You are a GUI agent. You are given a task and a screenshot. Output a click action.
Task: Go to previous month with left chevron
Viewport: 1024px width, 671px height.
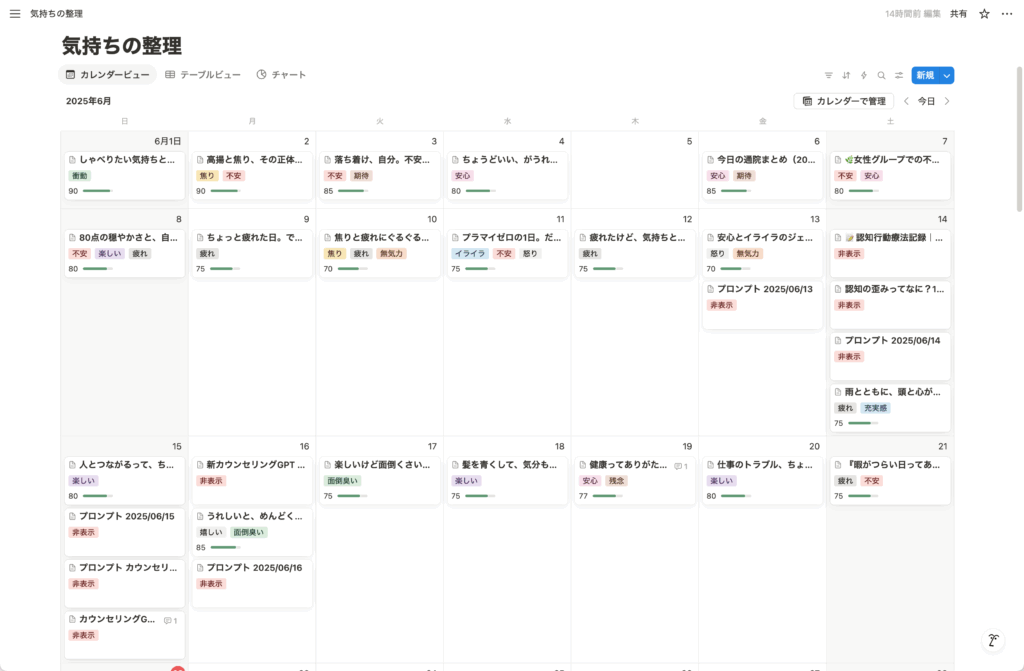(x=906, y=101)
